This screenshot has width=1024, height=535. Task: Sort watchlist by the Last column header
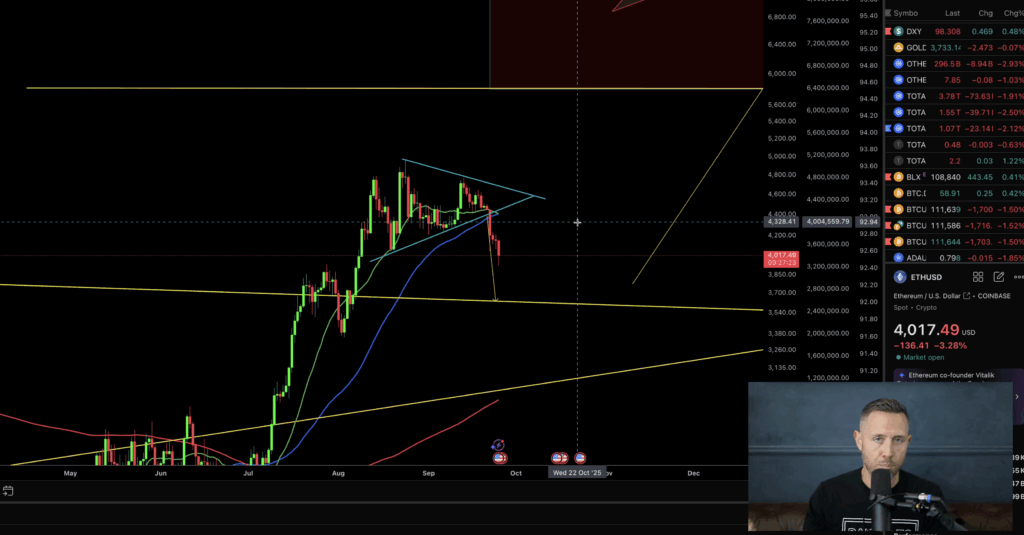[952, 13]
